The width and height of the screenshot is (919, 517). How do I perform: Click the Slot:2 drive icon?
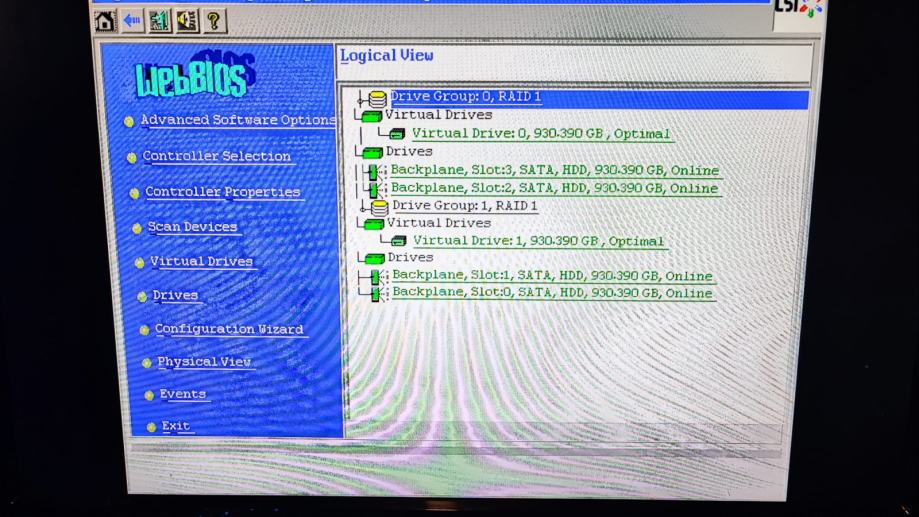pyautogui.click(x=375, y=189)
